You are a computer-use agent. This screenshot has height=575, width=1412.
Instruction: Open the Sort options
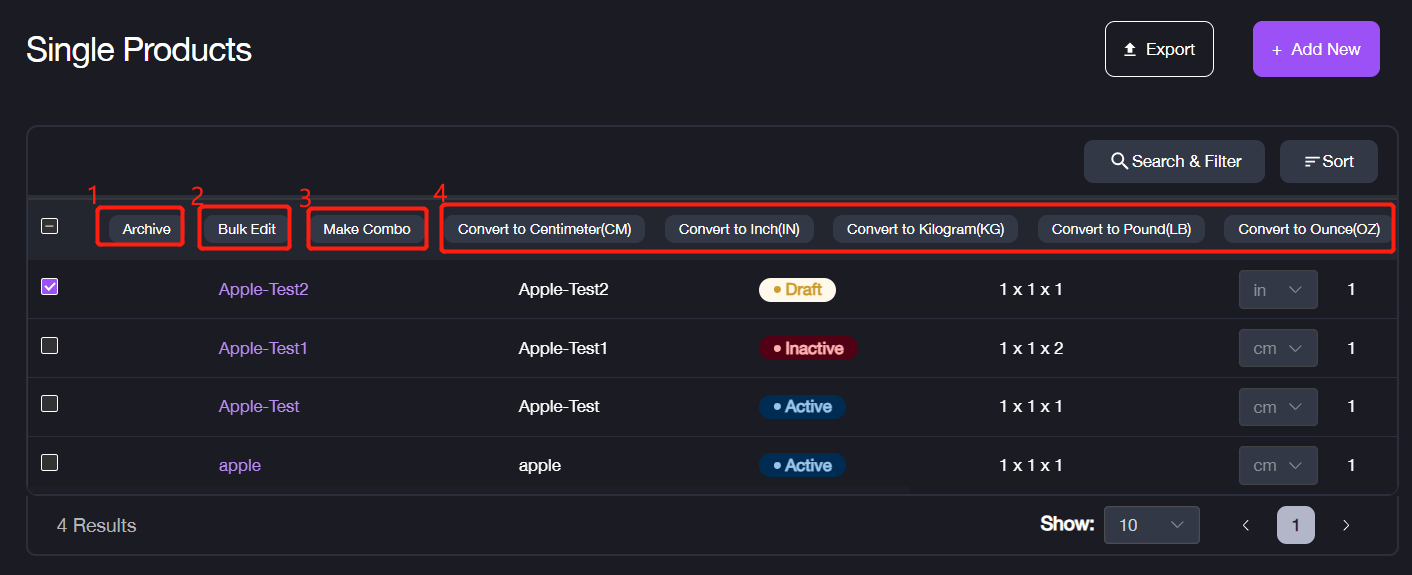coord(1328,161)
